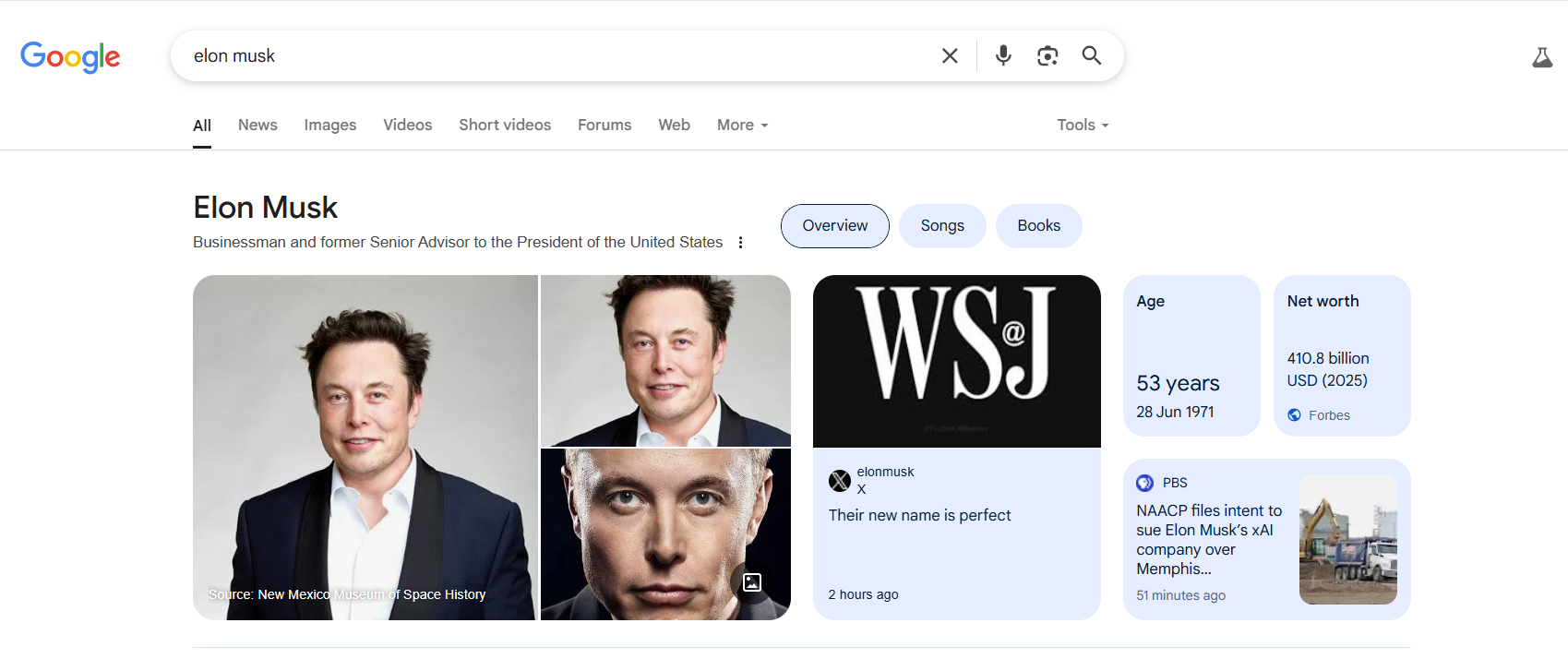Select the Songs chip

point(941,225)
